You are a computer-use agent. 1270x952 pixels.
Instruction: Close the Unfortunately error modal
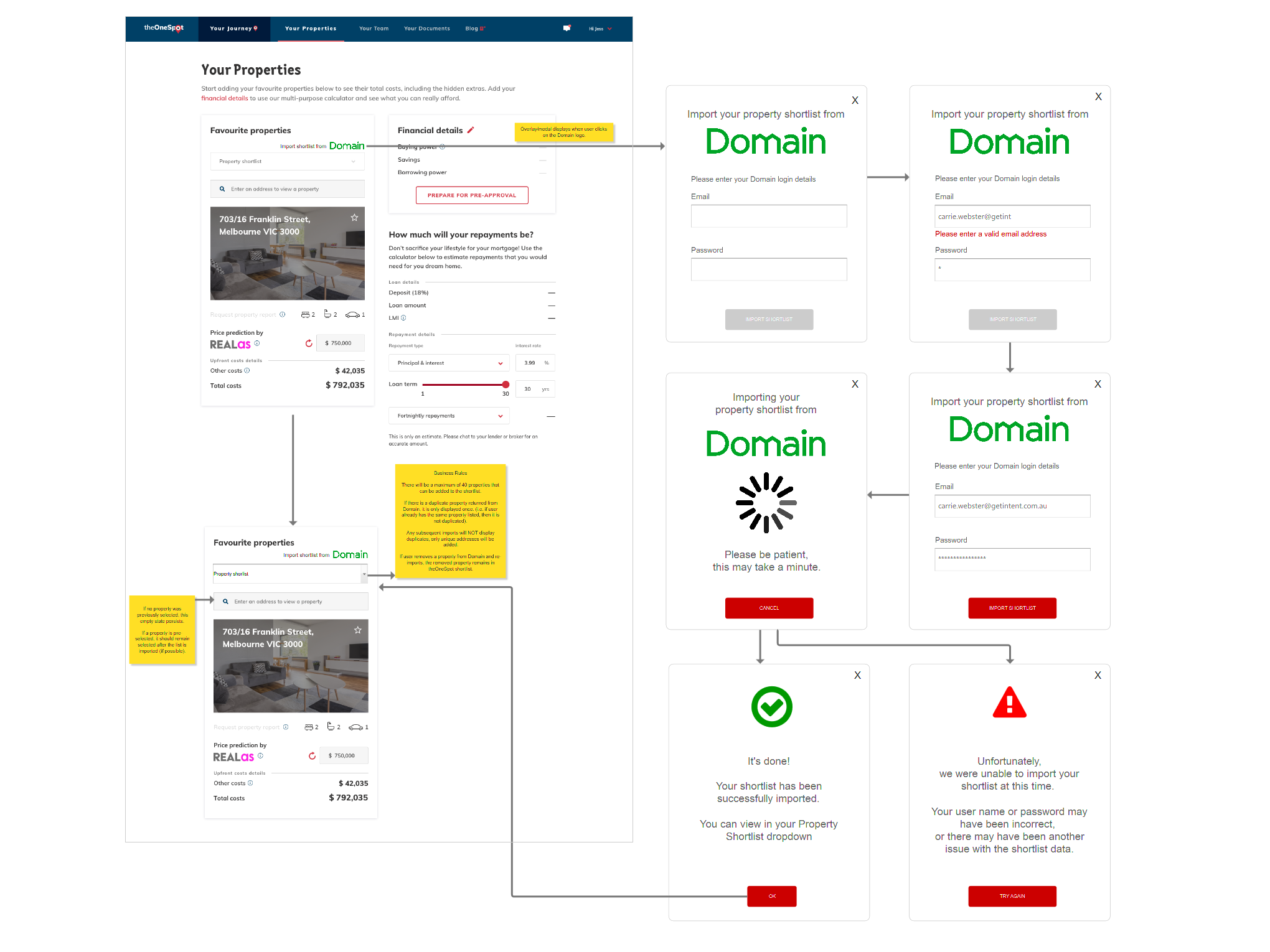point(1098,675)
